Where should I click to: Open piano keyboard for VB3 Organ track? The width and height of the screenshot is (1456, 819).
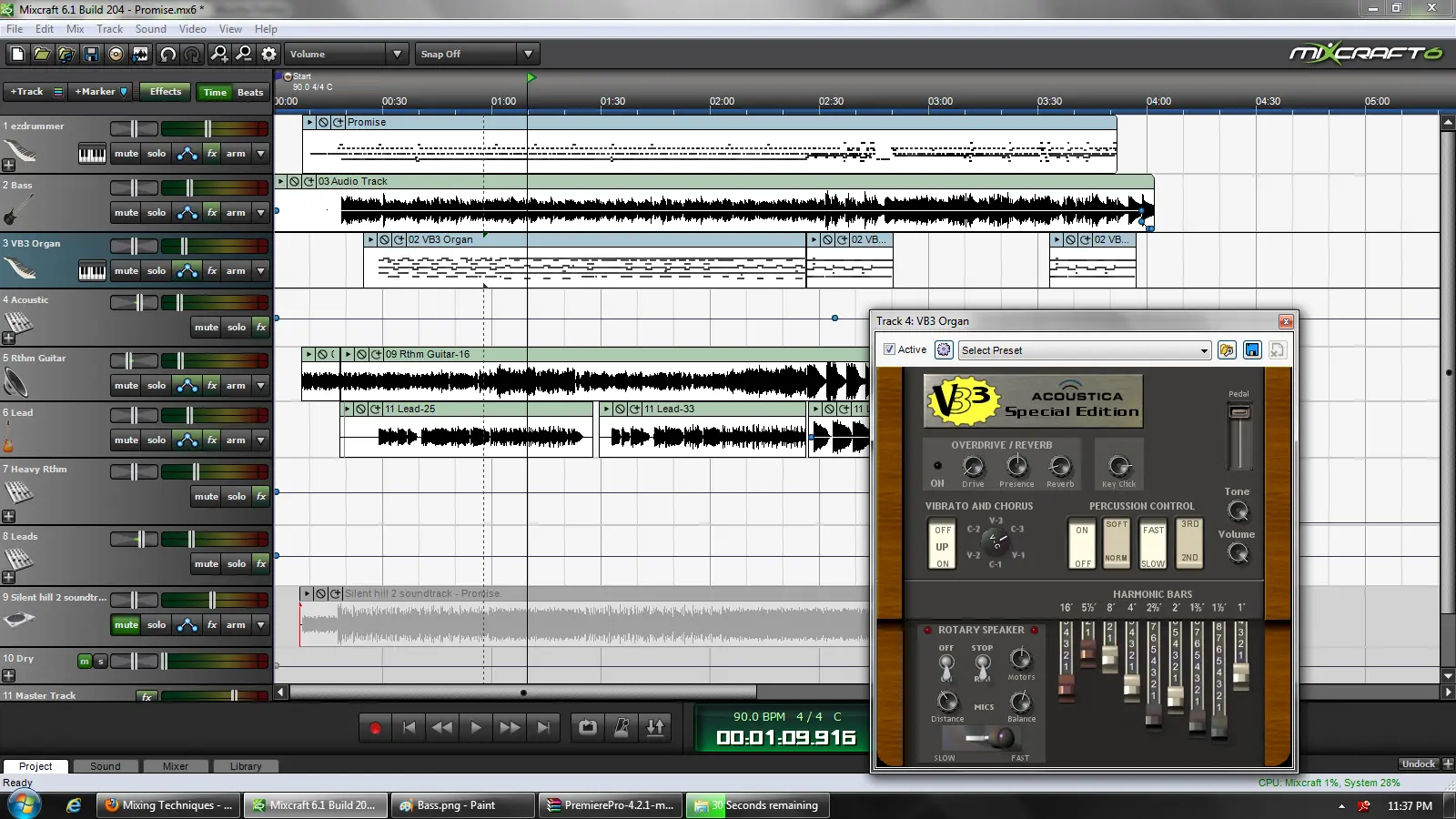coord(92,271)
